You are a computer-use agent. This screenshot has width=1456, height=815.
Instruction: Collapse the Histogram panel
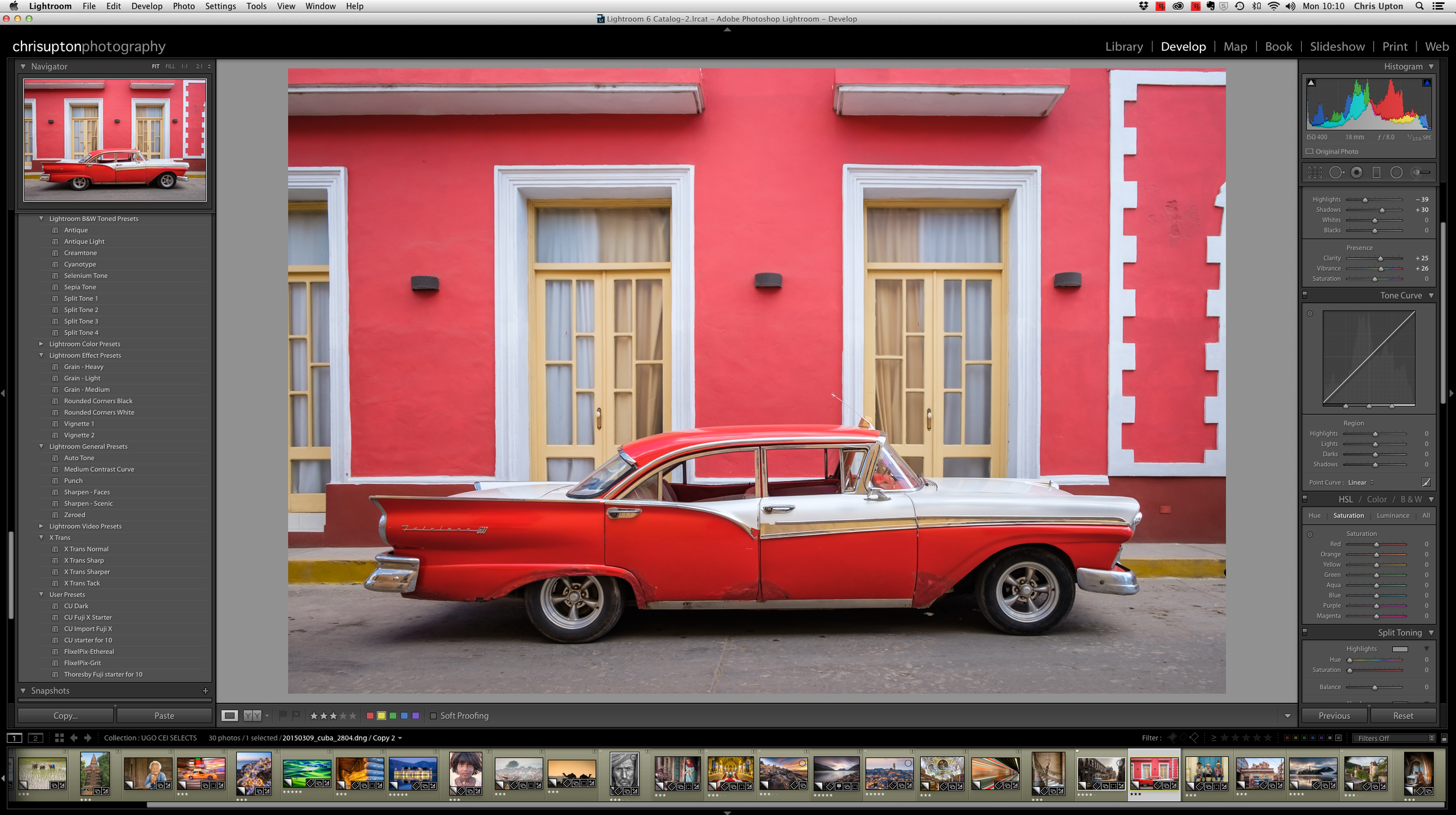click(1431, 66)
